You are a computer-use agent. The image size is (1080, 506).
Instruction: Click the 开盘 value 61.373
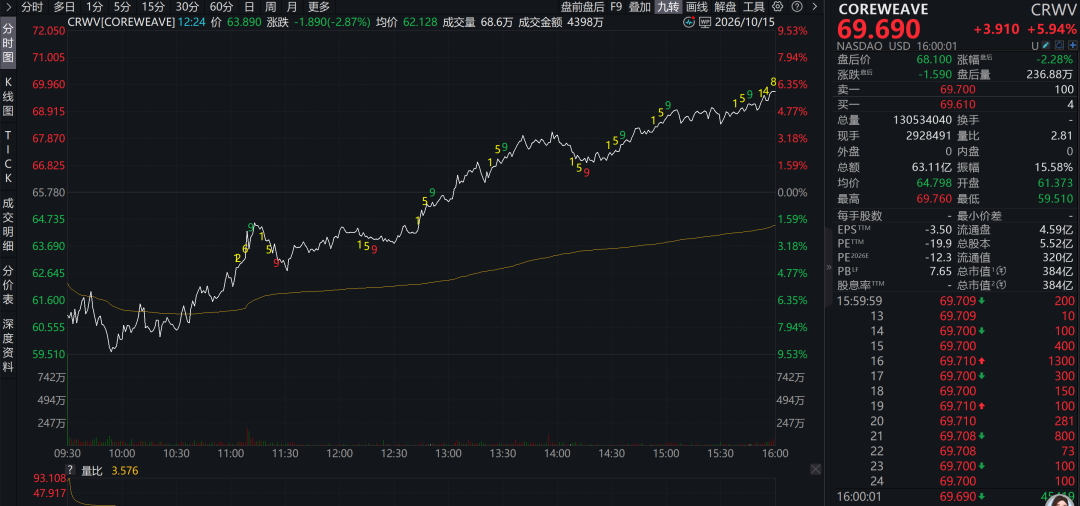click(x=1055, y=182)
